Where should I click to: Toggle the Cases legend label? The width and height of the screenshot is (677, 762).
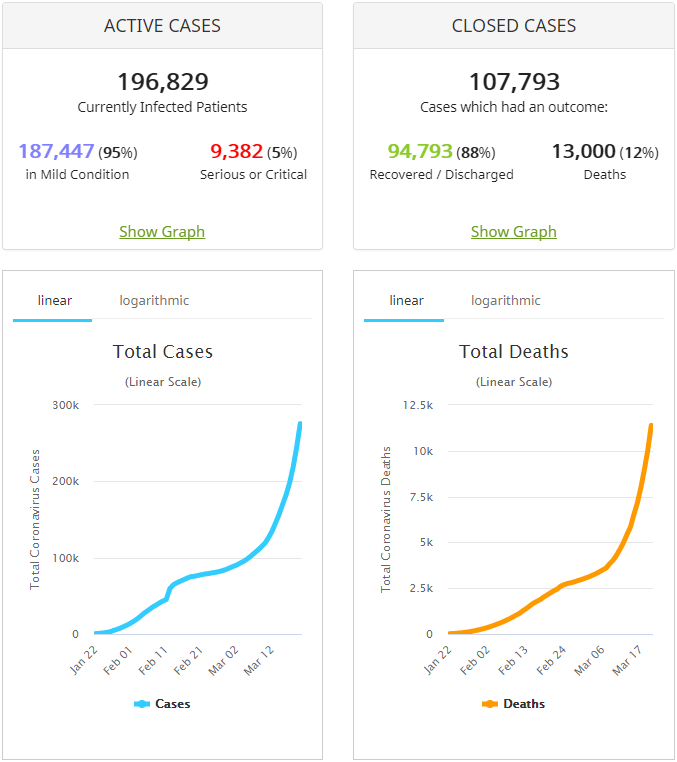coord(172,704)
